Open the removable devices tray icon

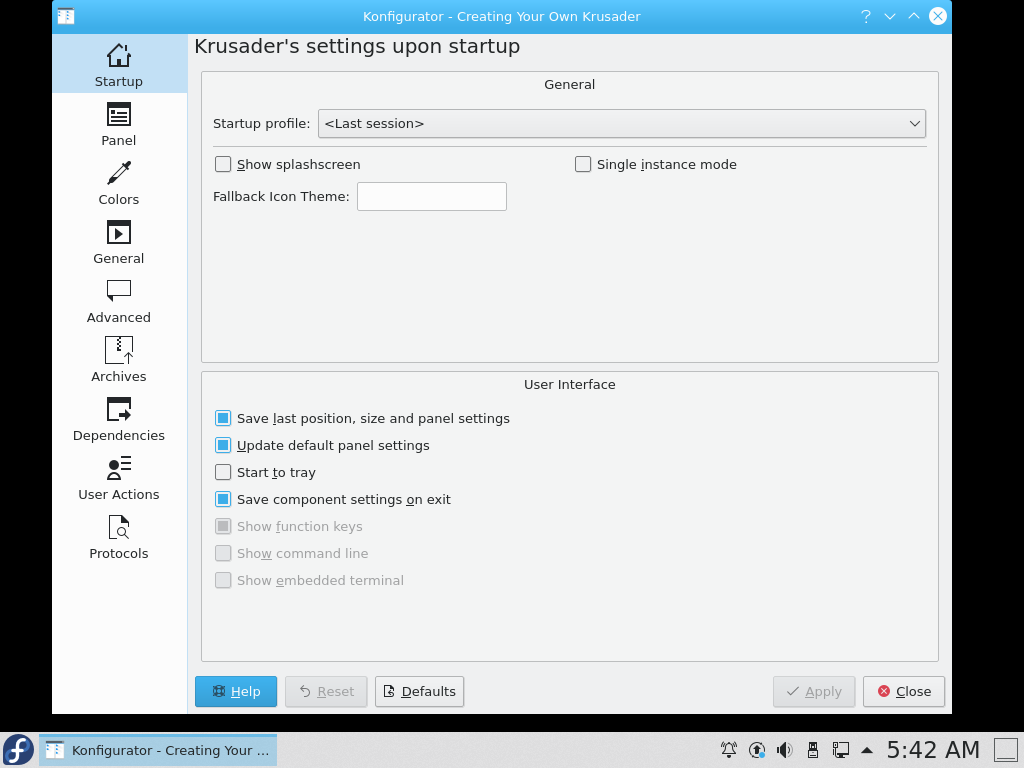(x=812, y=750)
